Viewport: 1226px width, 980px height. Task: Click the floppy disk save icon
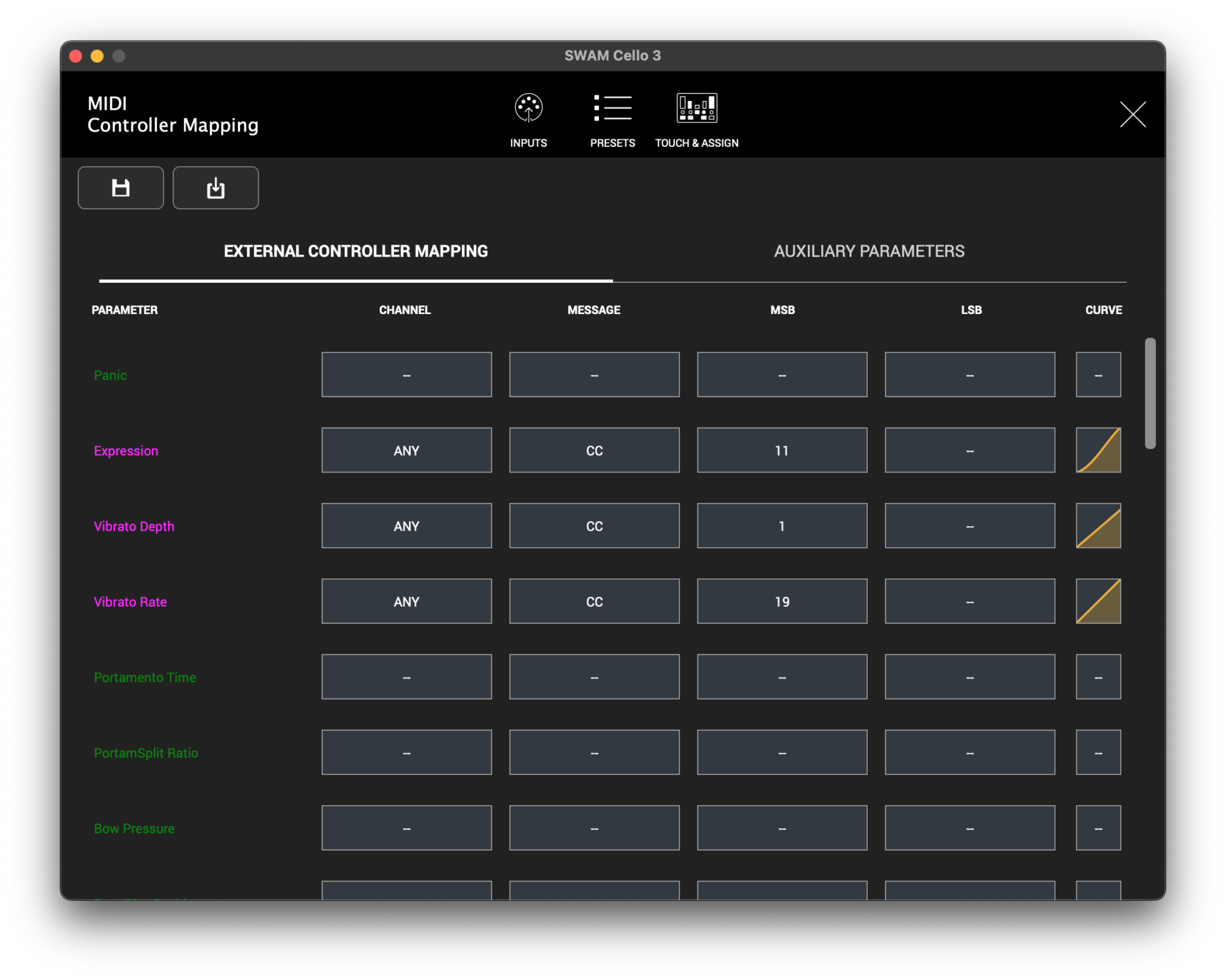pos(121,188)
